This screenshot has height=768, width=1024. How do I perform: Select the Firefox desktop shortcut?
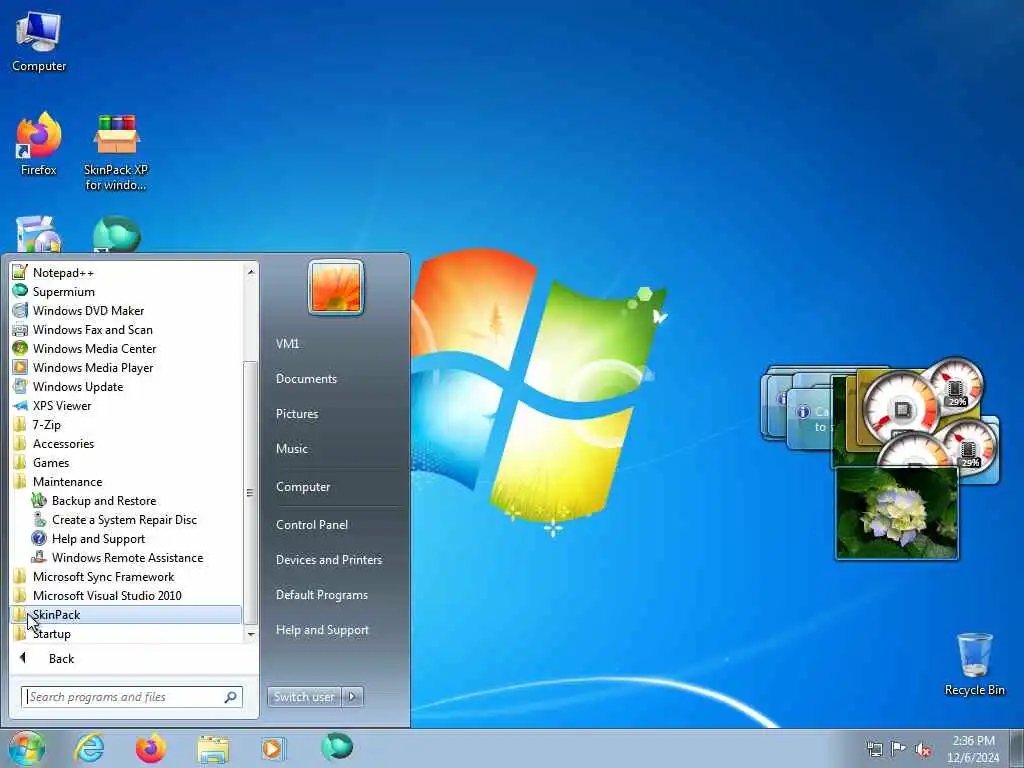click(x=39, y=144)
